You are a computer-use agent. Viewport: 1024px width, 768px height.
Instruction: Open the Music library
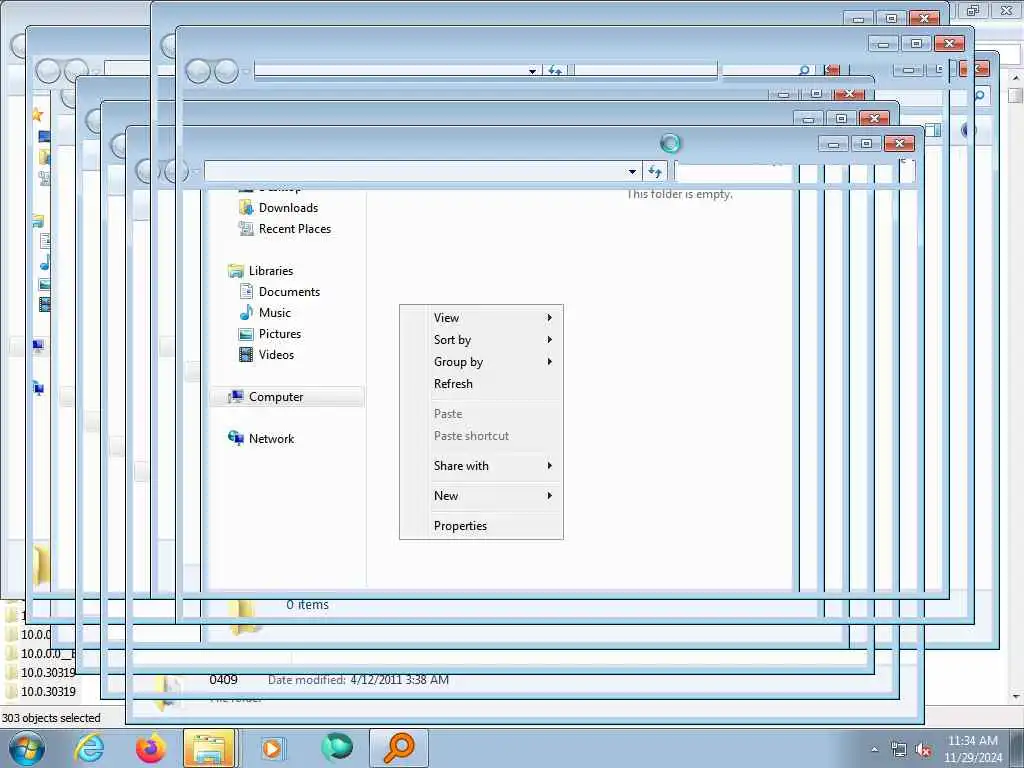point(274,312)
